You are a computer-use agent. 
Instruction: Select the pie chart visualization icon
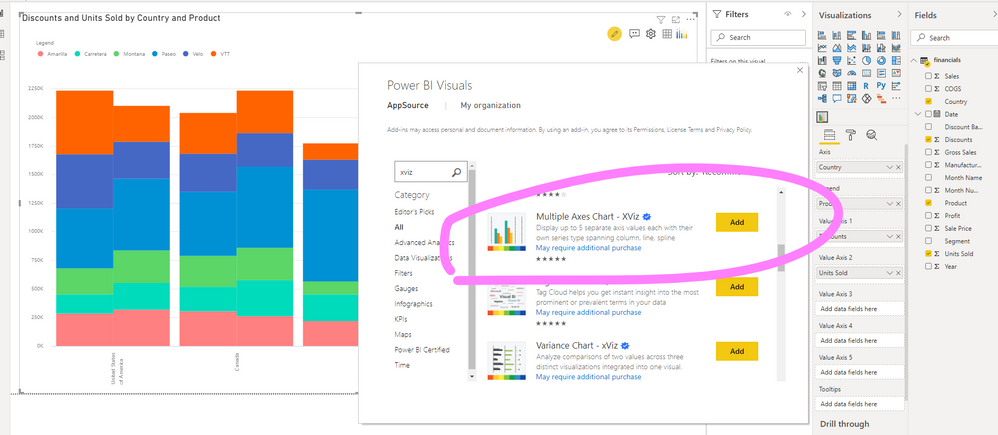pos(866,61)
